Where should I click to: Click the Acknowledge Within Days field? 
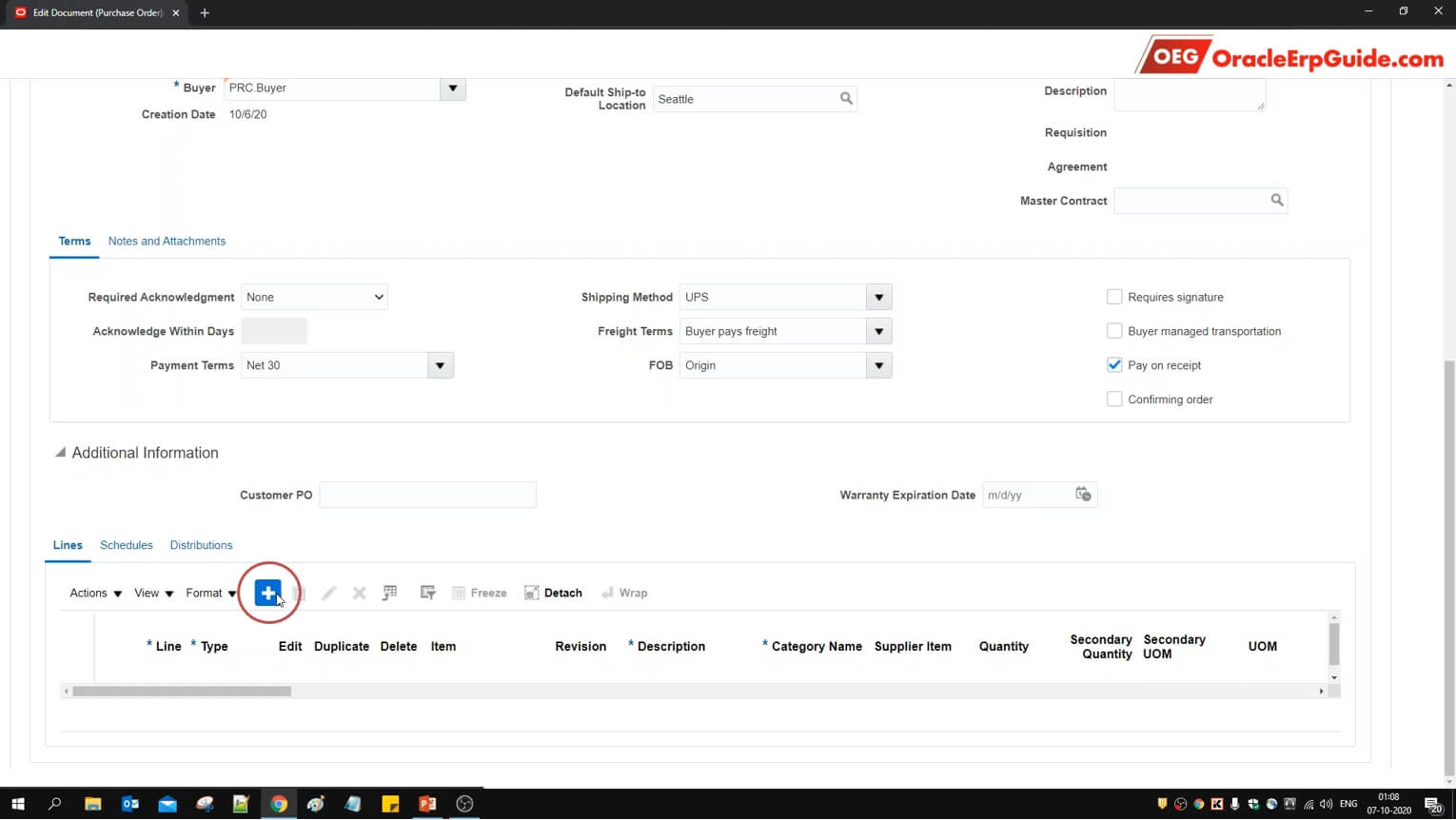pos(274,331)
